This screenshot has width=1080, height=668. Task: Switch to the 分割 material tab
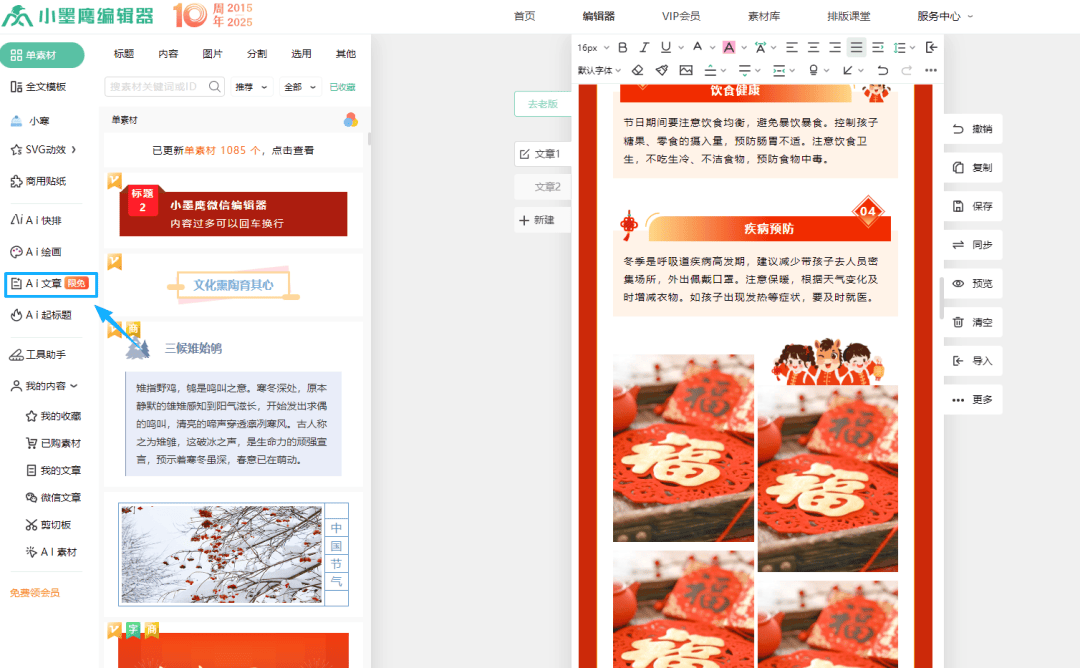[x=256, y=54]
